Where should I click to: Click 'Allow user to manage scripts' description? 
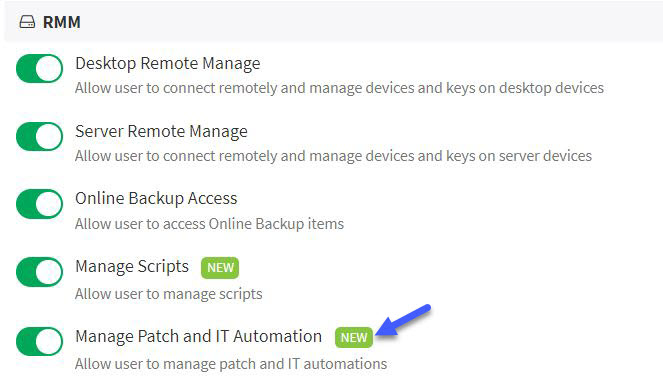pos(169,294)
